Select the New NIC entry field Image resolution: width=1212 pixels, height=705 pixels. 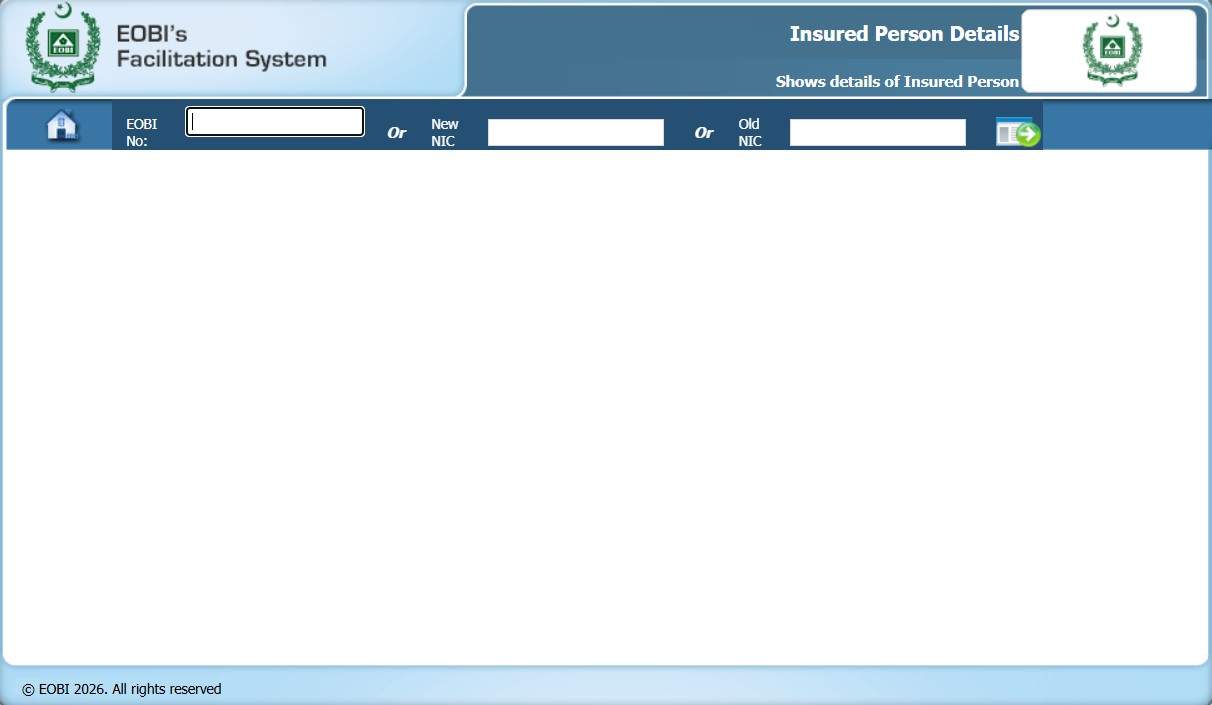coord(575,131)
